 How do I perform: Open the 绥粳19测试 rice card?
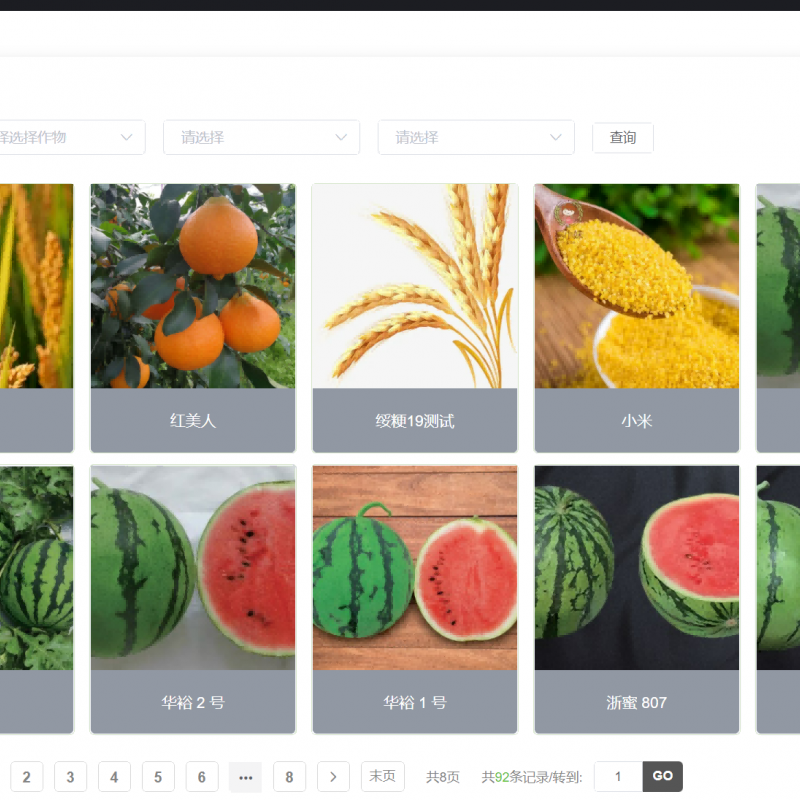415,318
